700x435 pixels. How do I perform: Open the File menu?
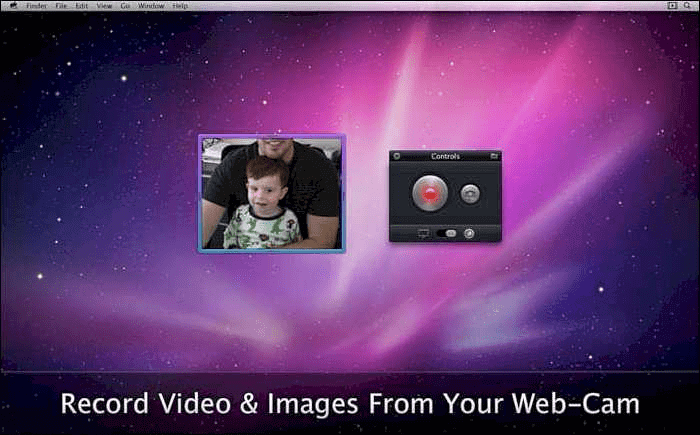point(61,6)
